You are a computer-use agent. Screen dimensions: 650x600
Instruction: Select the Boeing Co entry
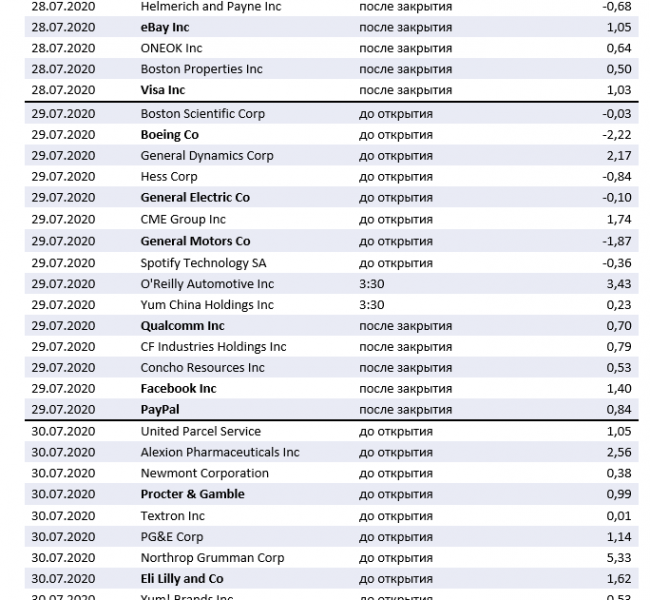[170, 135]
